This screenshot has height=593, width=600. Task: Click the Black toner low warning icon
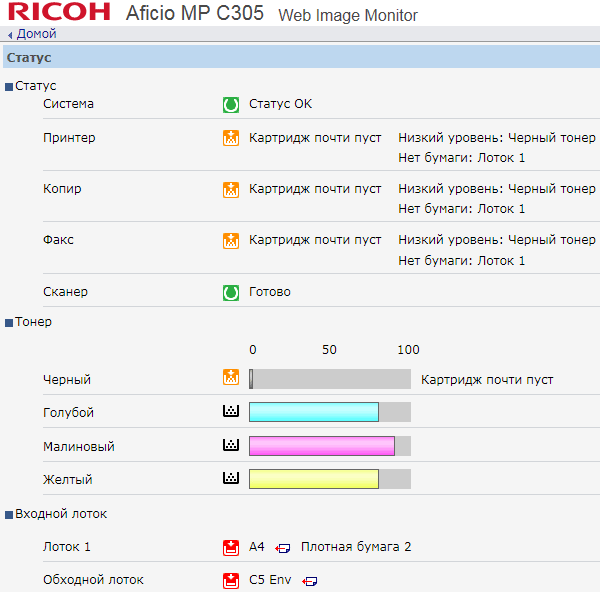pos(231,378)
